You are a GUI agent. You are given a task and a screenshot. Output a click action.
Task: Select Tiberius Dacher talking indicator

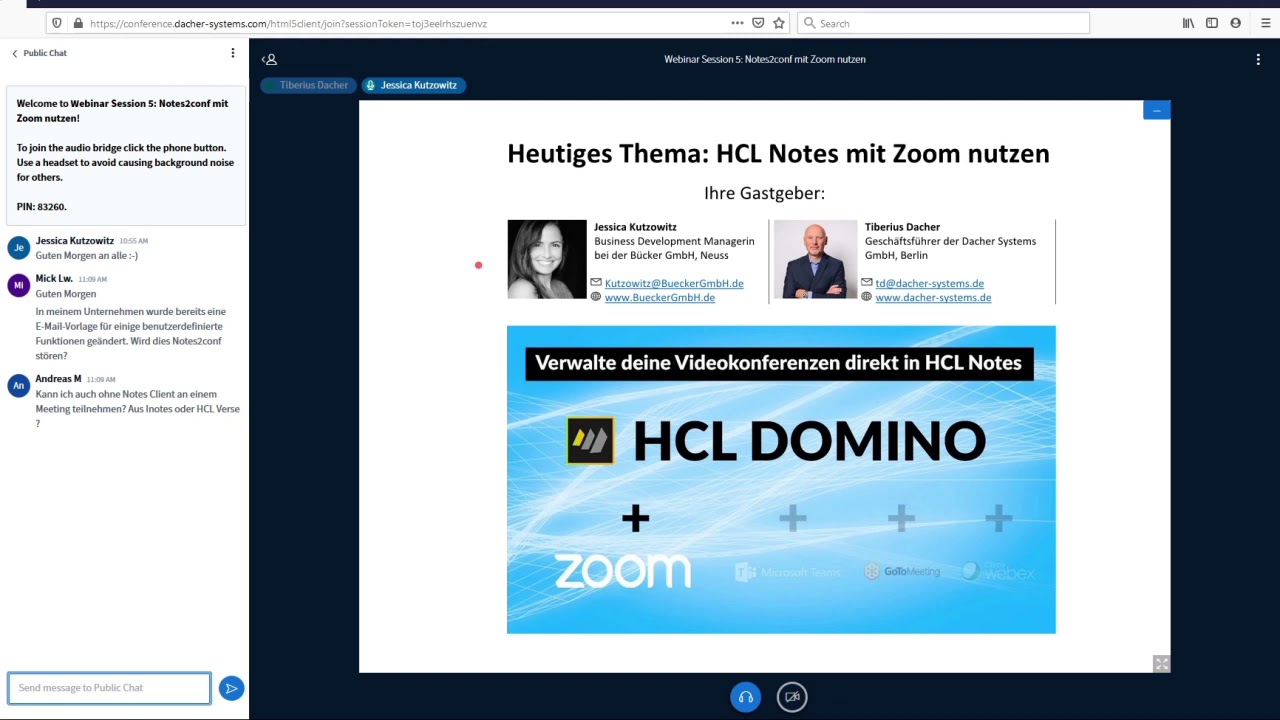point(307,85)
